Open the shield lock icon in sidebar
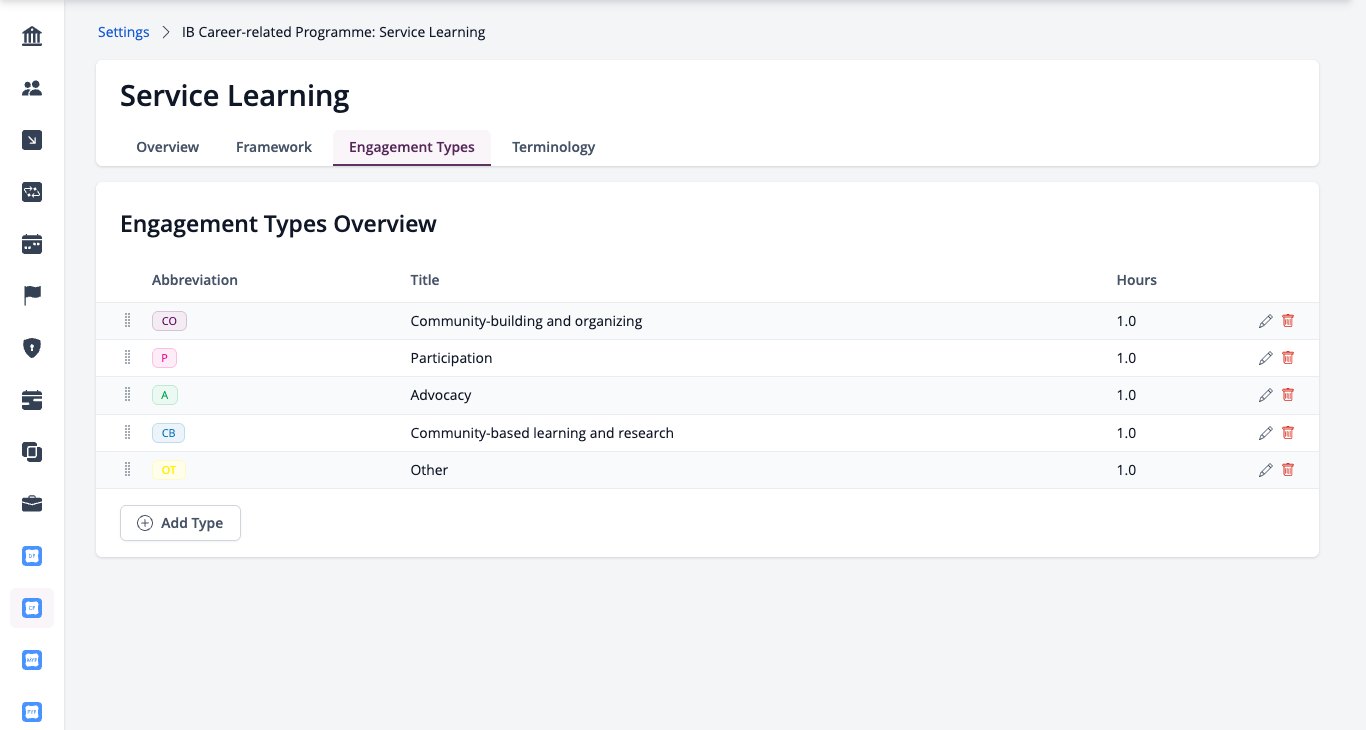This screenshot has width=1366, height=730. (x=32, y=348)
